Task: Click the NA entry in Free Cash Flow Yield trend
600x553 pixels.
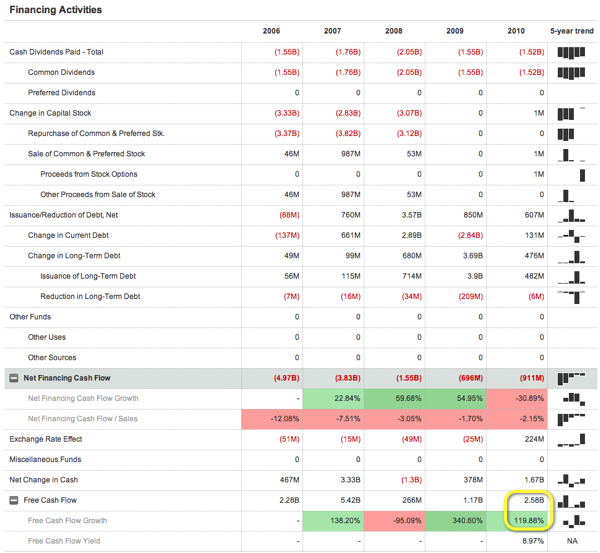Action: tap(572, 541)
